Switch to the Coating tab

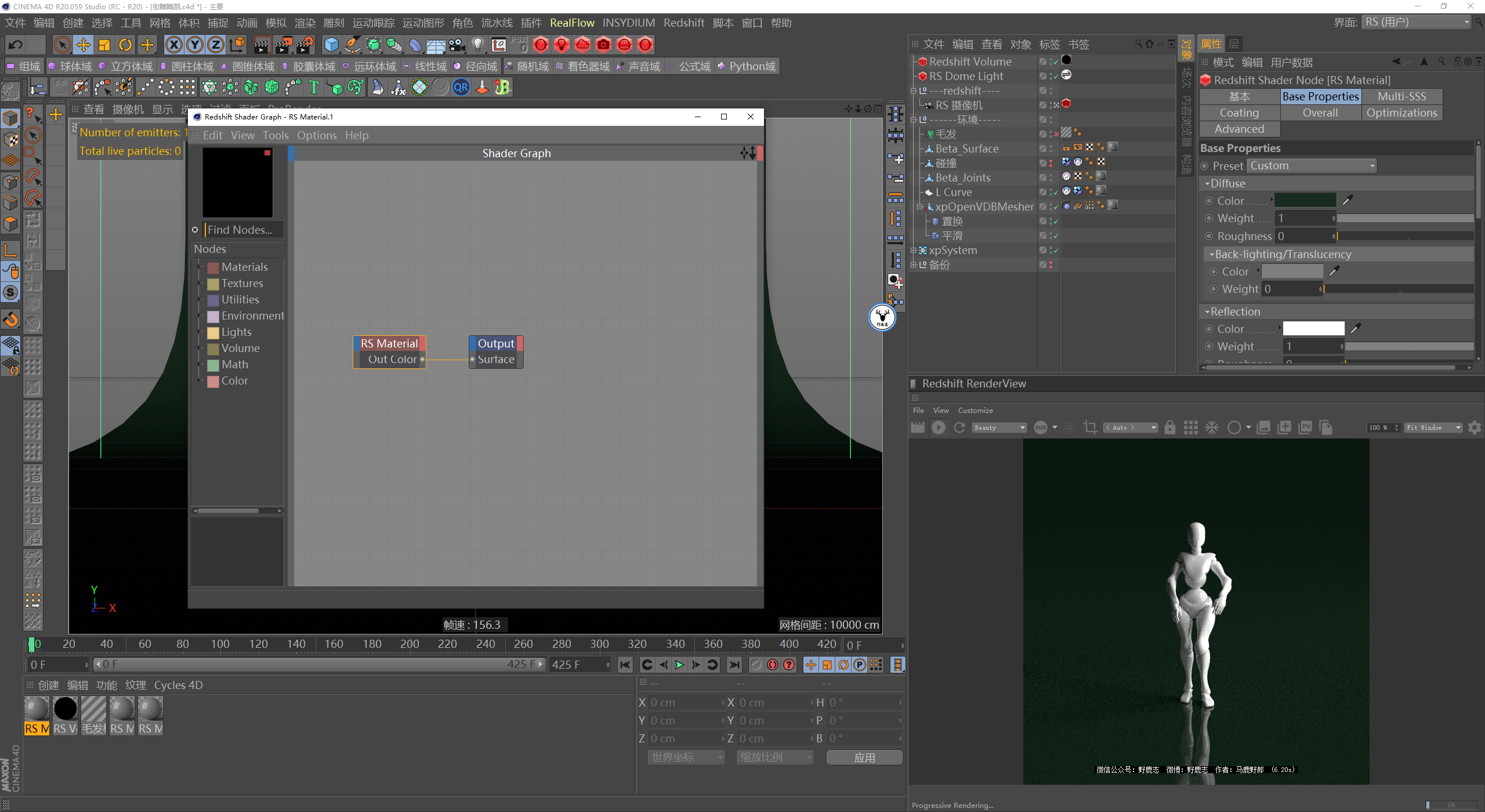(1239, 113)
